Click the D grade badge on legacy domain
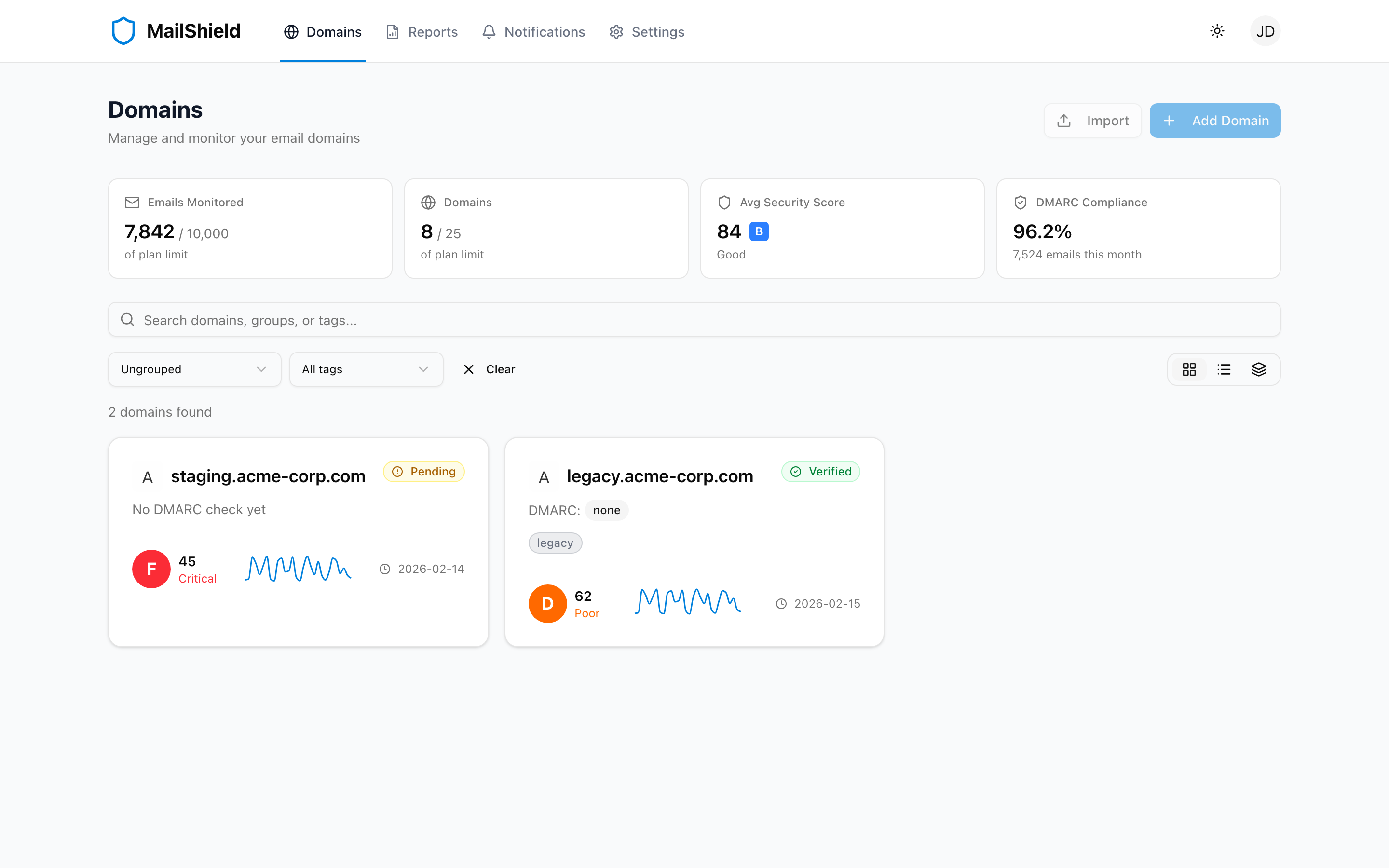The height and width of the screenshot is (868, 1389). click(x=547, y=603)
